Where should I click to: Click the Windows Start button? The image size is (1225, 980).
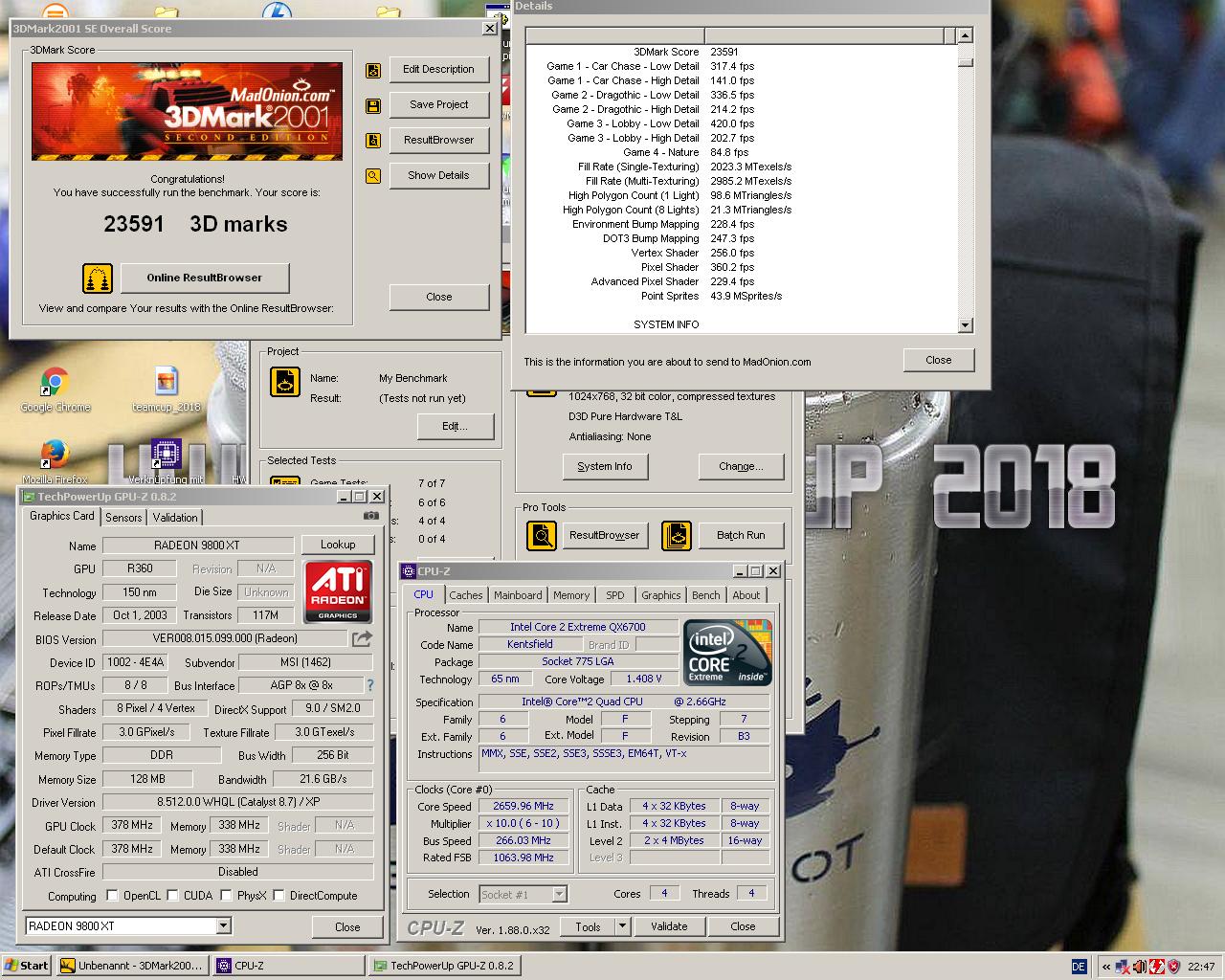click(27, 966)
